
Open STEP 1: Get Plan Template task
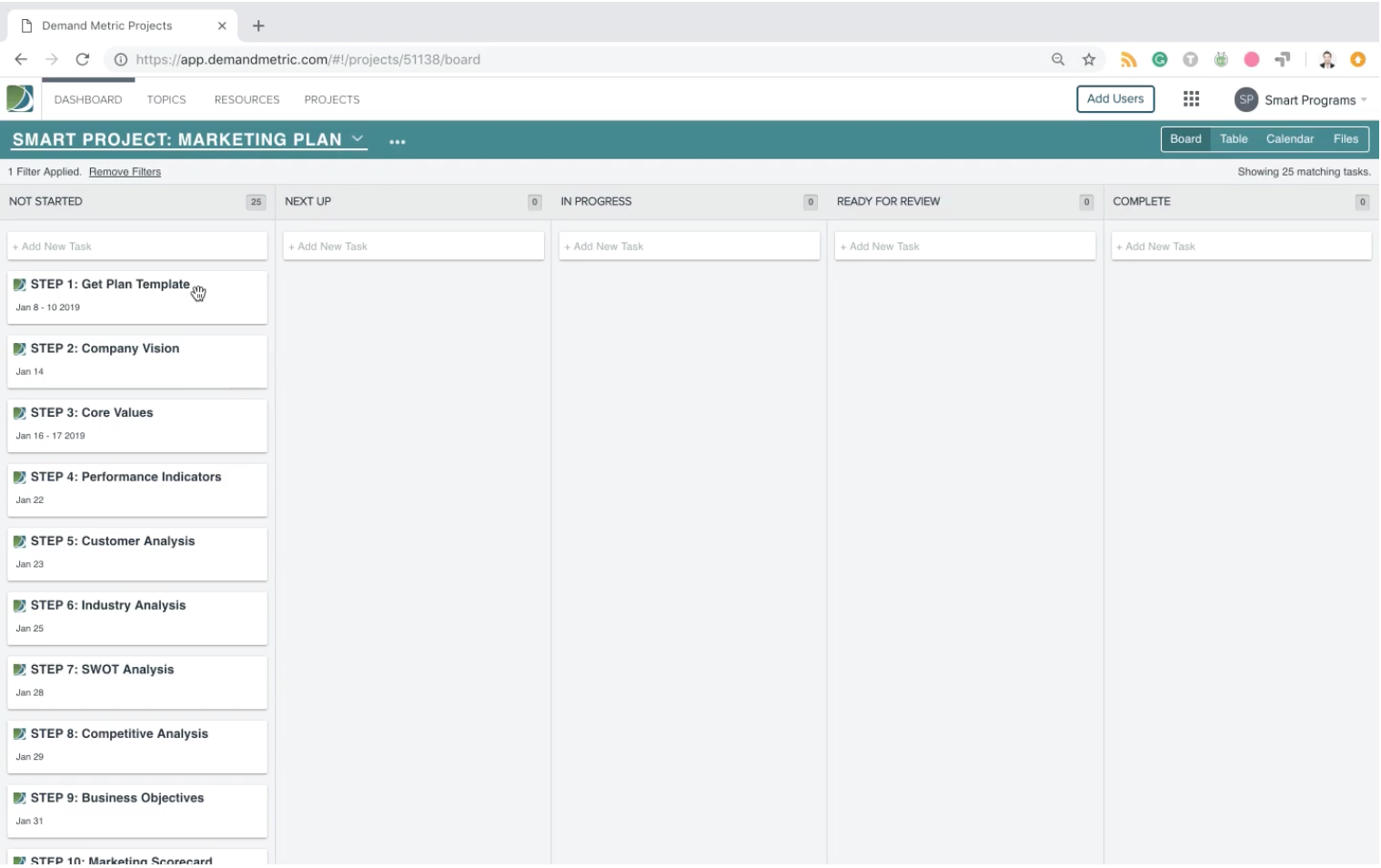(x=137, y=297)
